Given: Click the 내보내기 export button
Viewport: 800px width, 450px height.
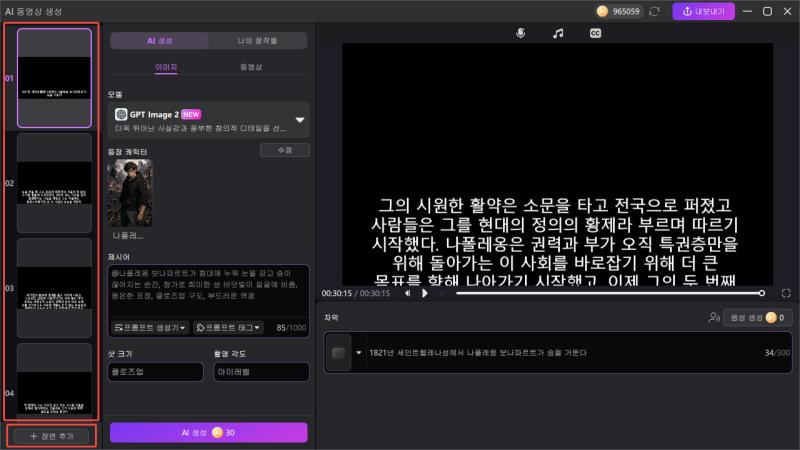Looking at the screenshot, I should [704, 11].
